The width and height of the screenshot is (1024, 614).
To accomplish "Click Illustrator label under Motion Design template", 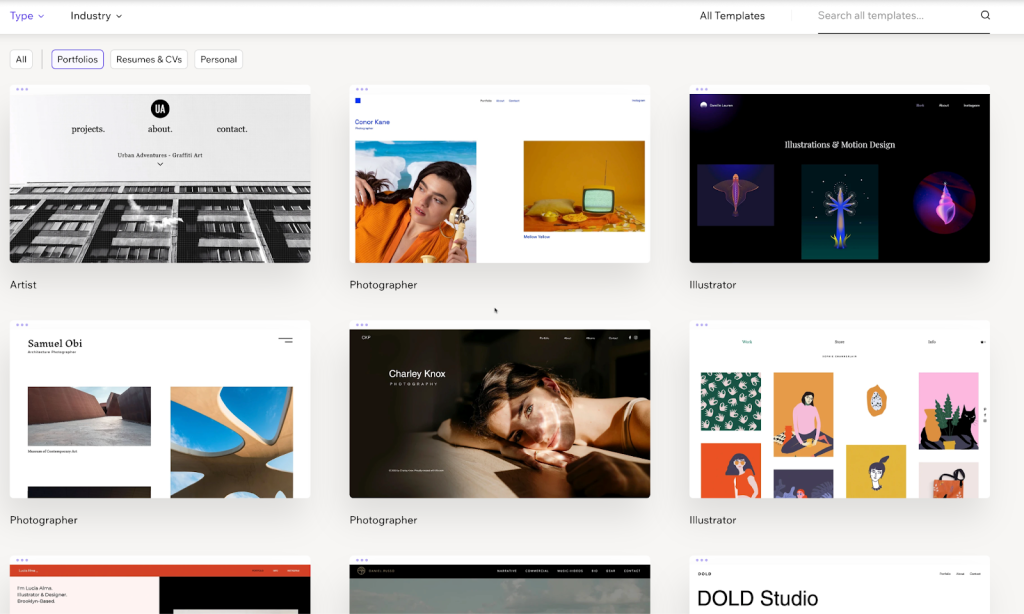I will coord(712,285).
